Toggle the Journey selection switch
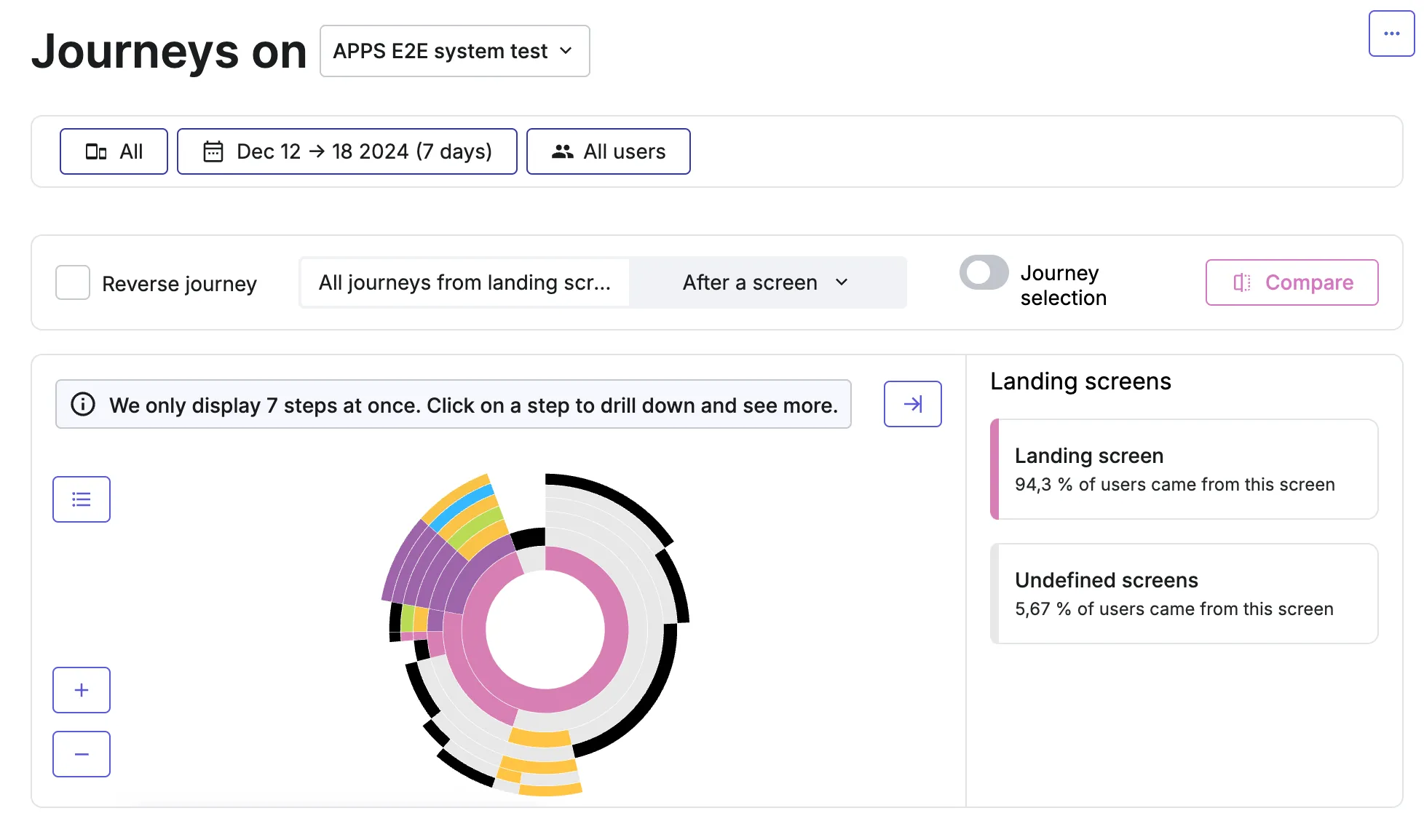 [984, 273]
